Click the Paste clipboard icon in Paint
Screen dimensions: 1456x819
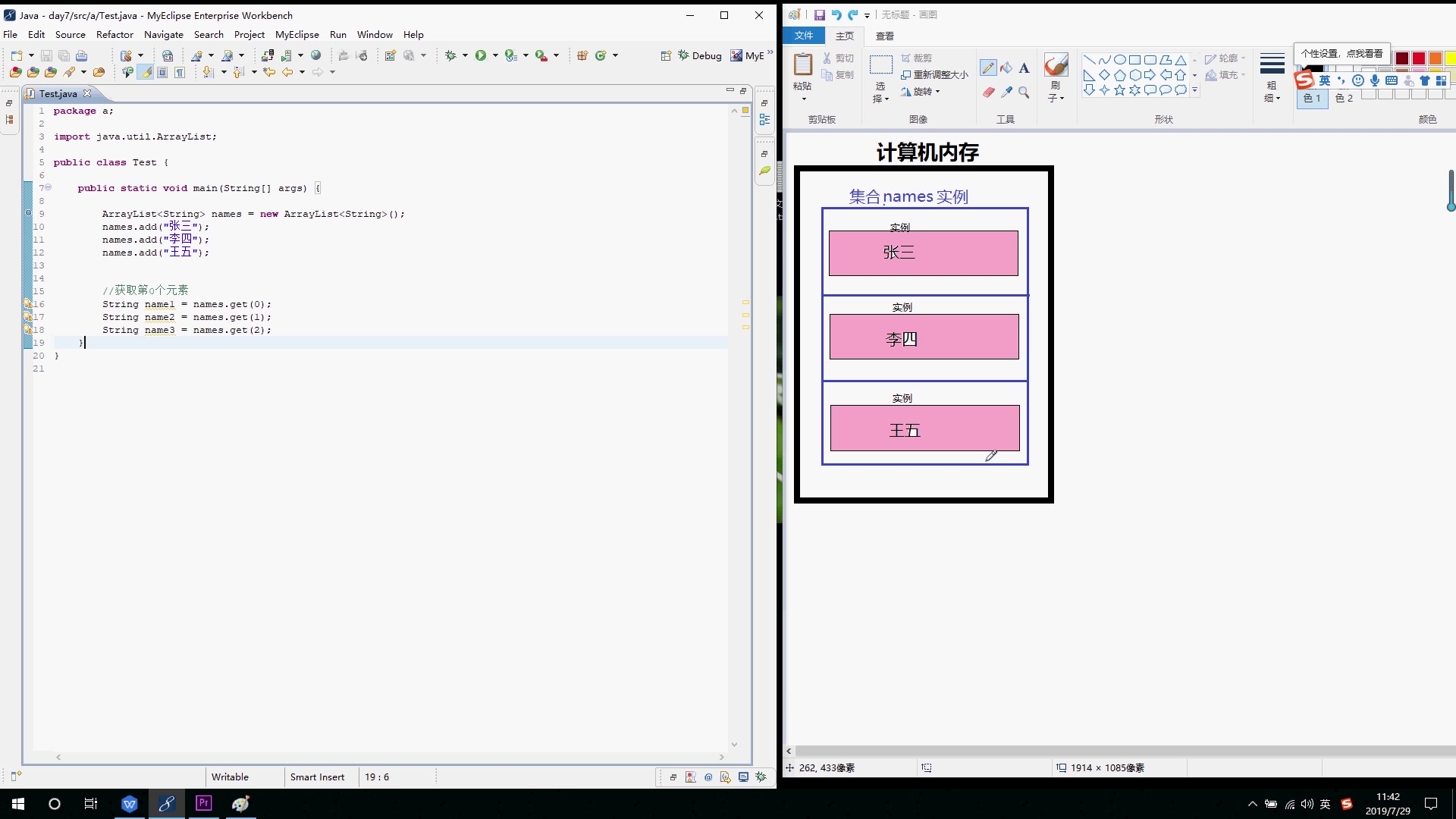pos(802,64)
